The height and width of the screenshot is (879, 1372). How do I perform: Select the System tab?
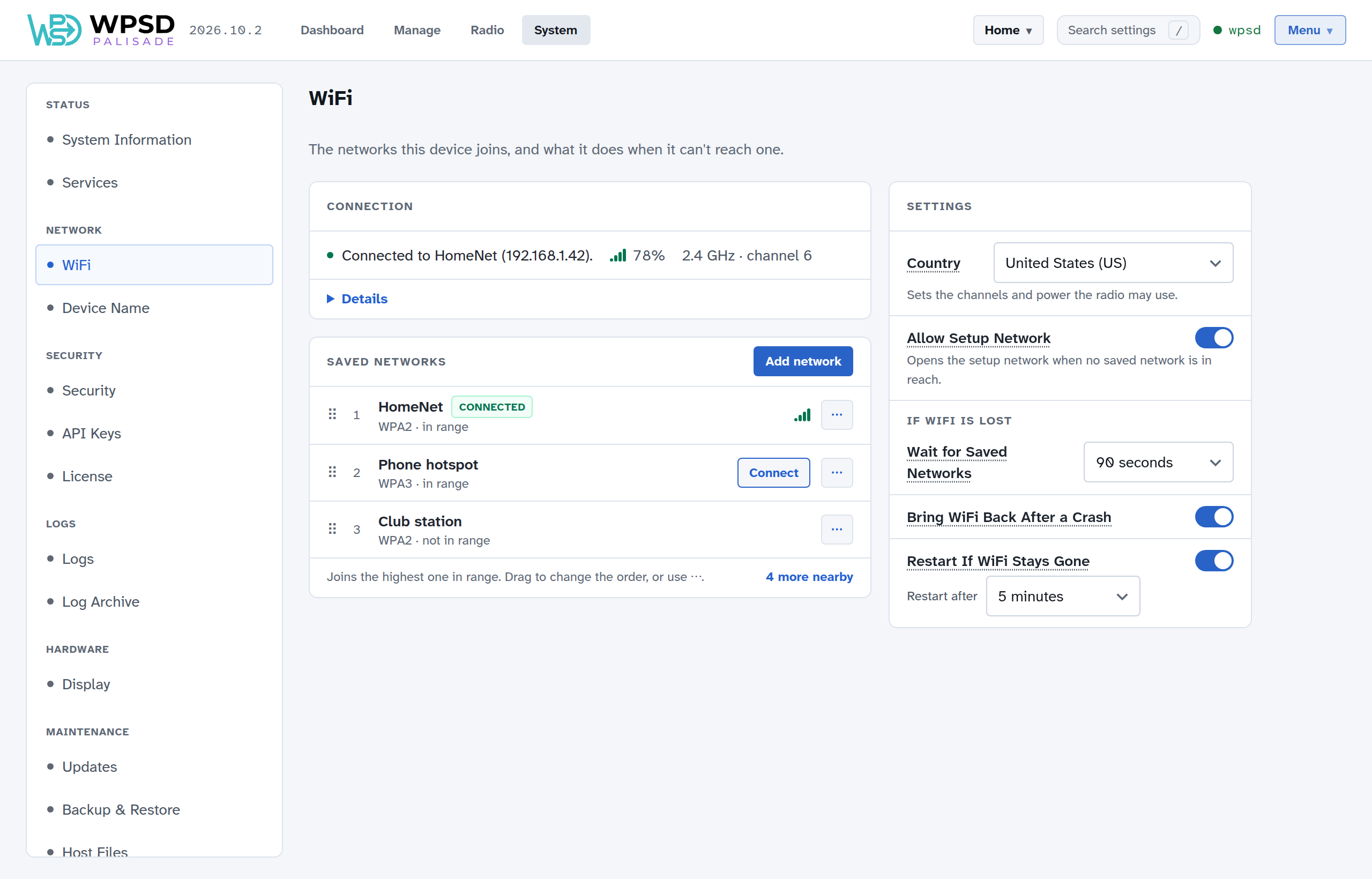pos(555,30)
